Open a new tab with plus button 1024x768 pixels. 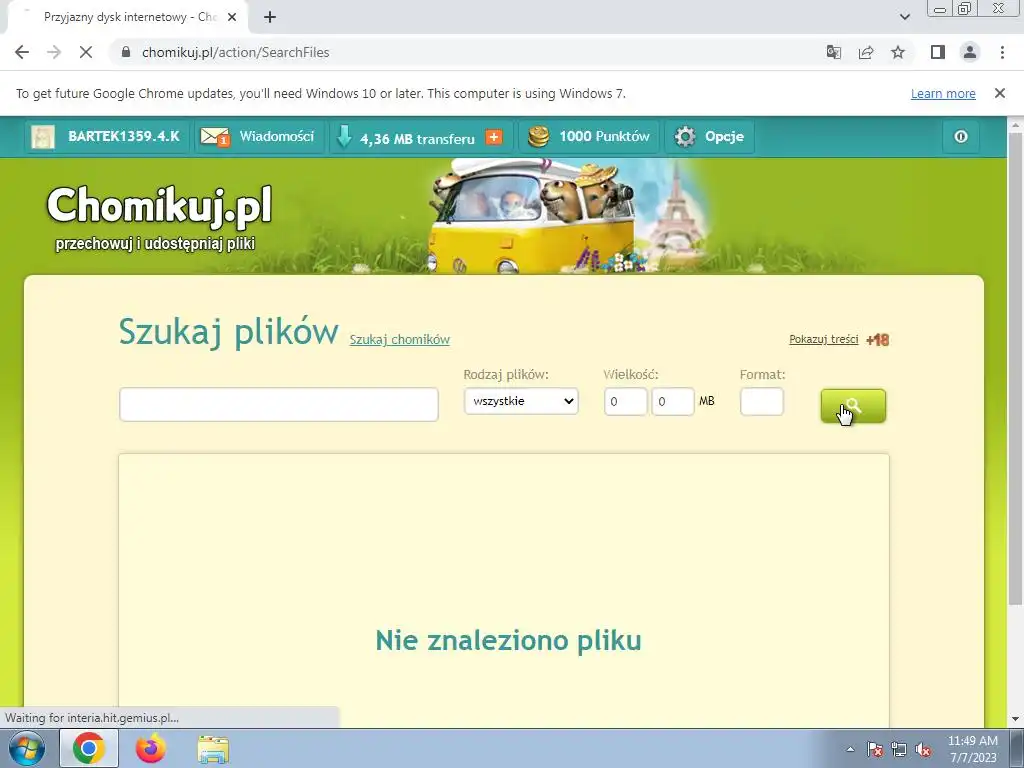[270, 18]
